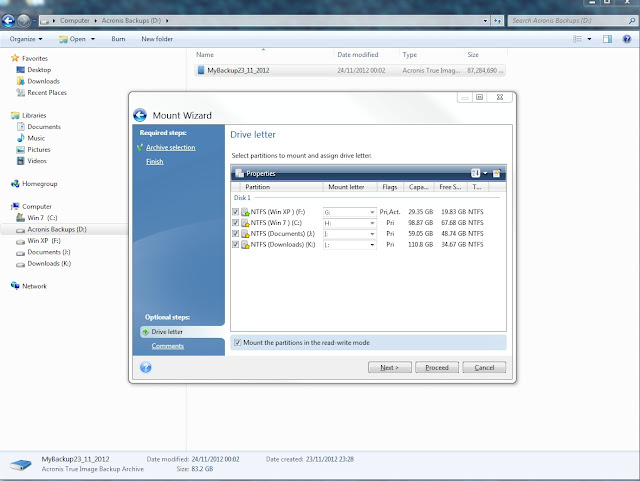Click the change view icon in Explorer
This screenshot has width=640, height=481.
click(577, 39)
